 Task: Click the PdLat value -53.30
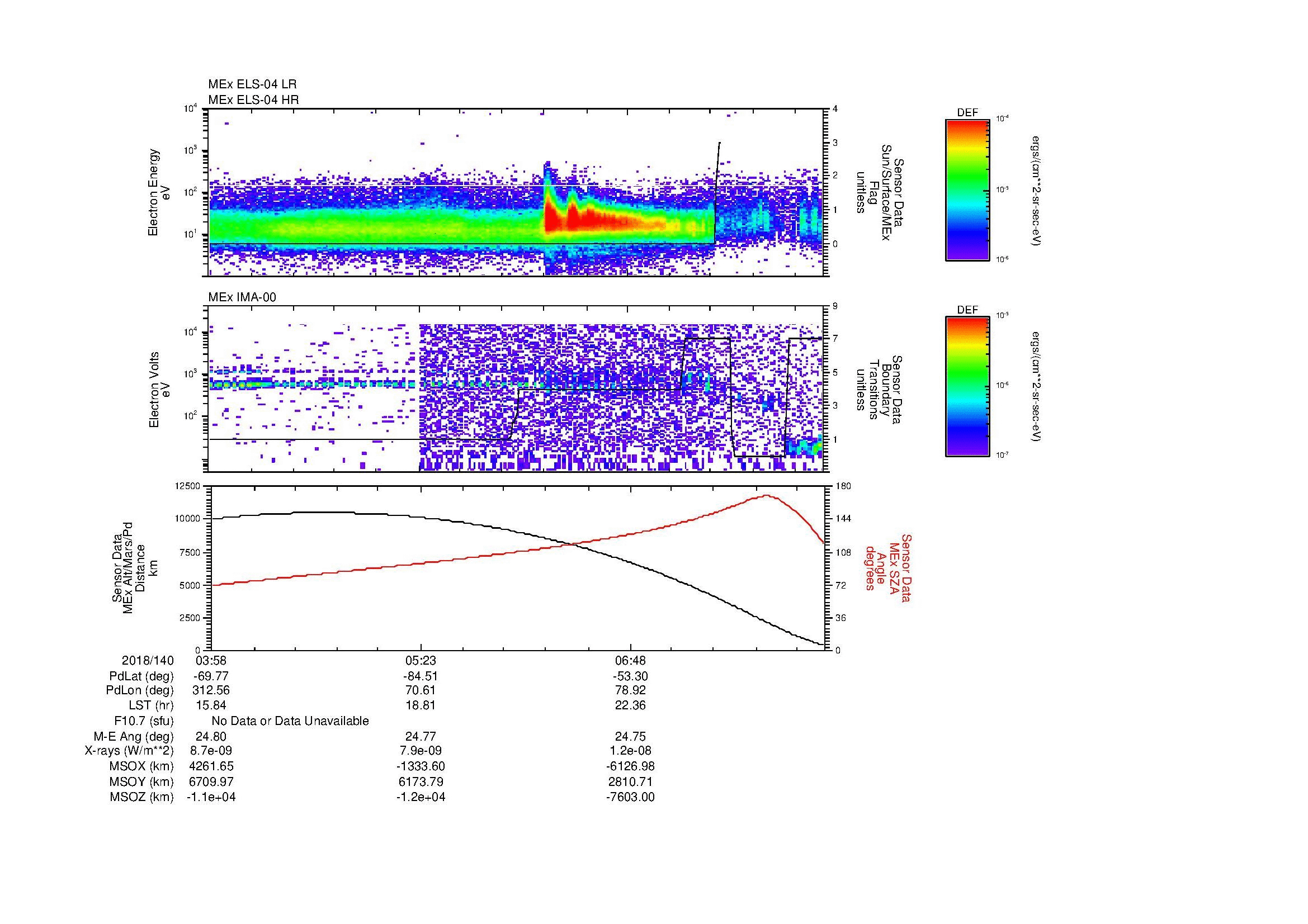tap(631, 676)
